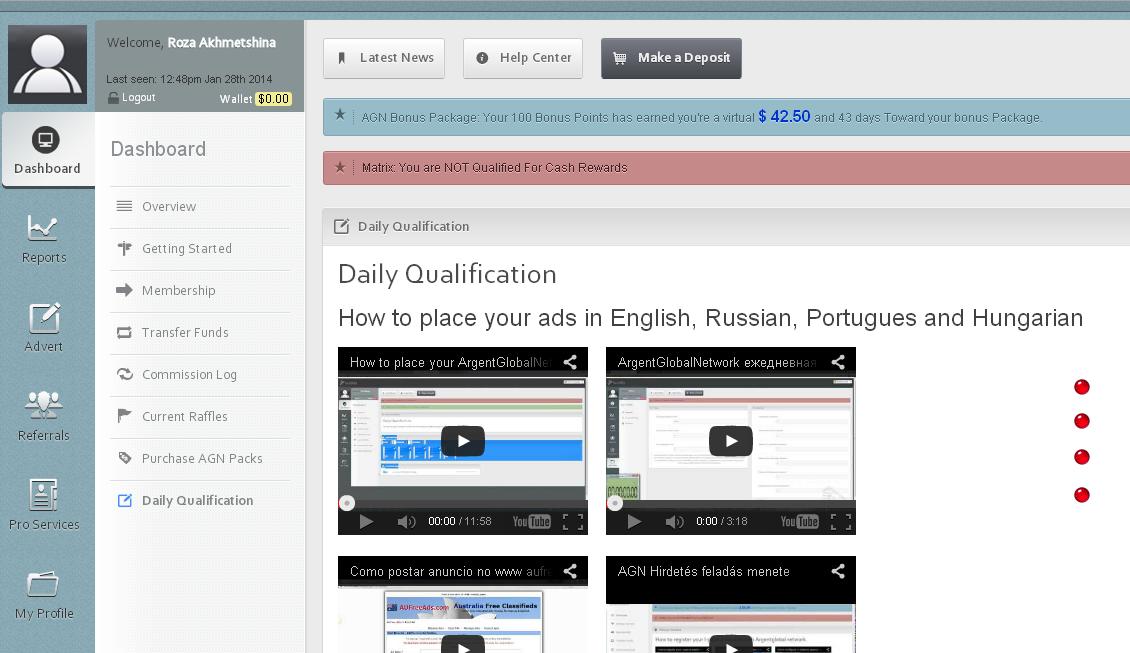Play the 'Como postar anuncio' video
The image size is (1130, 653).
point(463,646)
